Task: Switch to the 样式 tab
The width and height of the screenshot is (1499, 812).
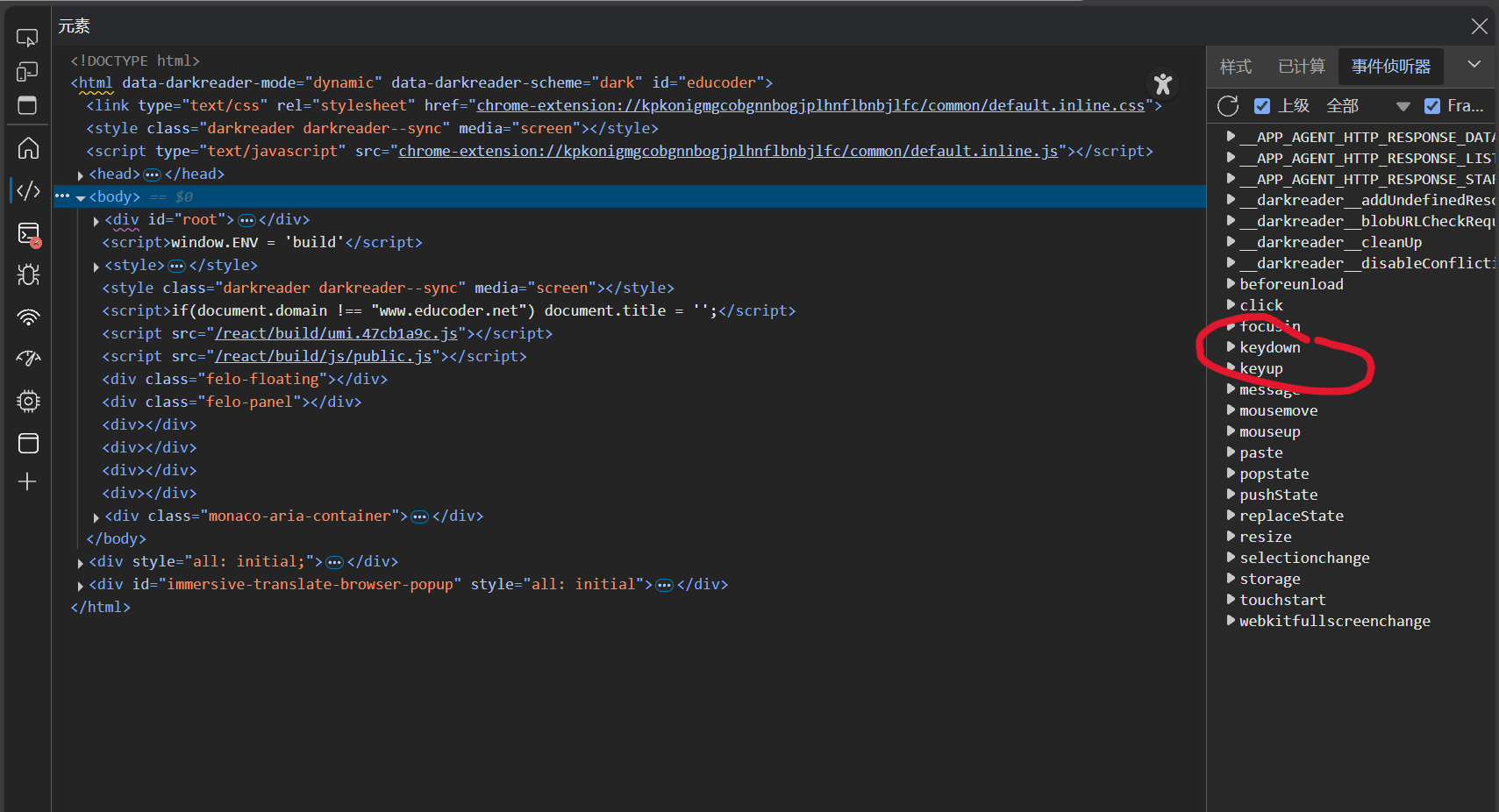Action: pyautogui.click(x=1236, y=67)
